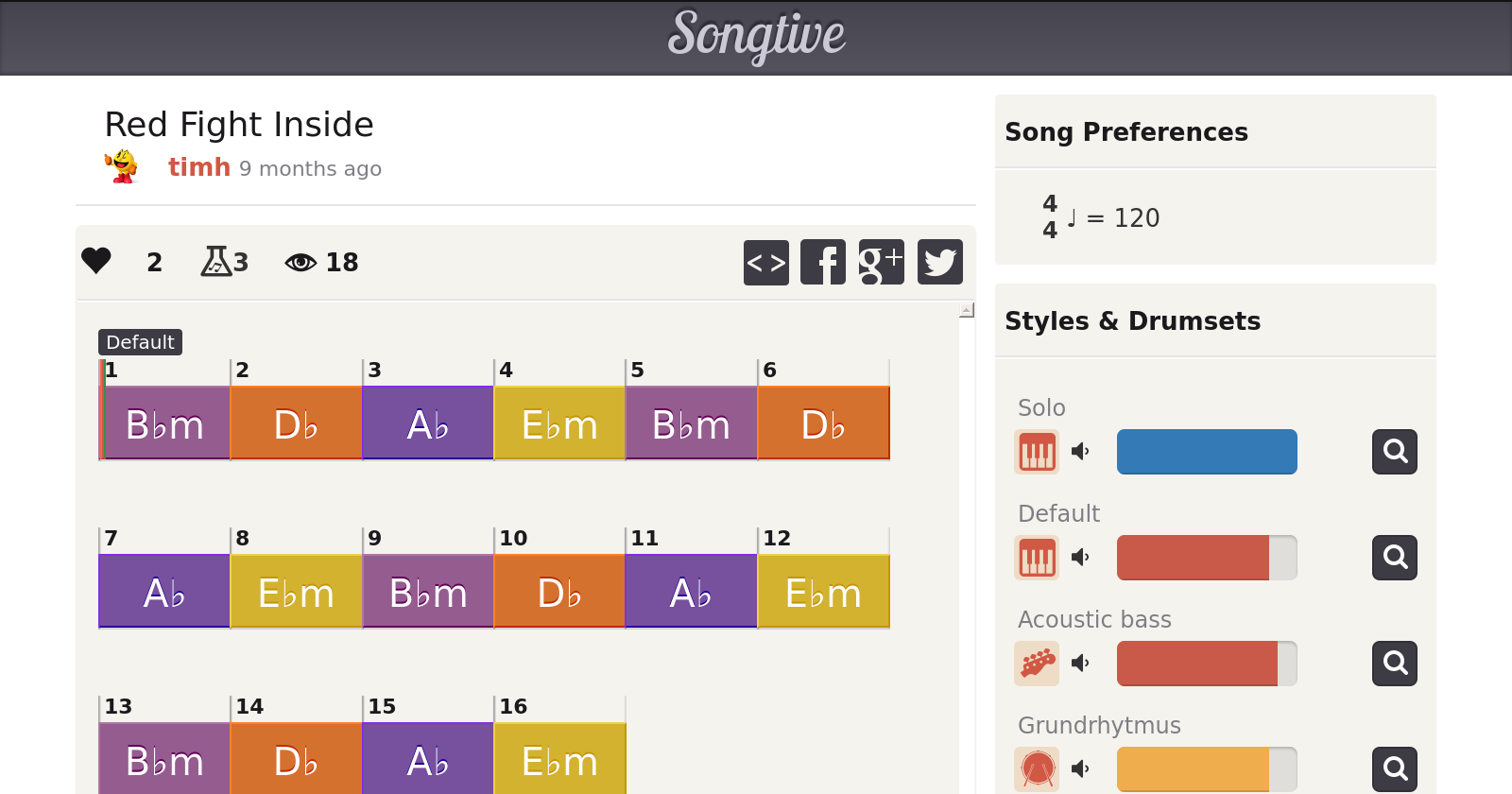Image resolution: width=1512 pixels, height=794 pixels.
Task: Click the remix flask icon
Action: (216, 261)
